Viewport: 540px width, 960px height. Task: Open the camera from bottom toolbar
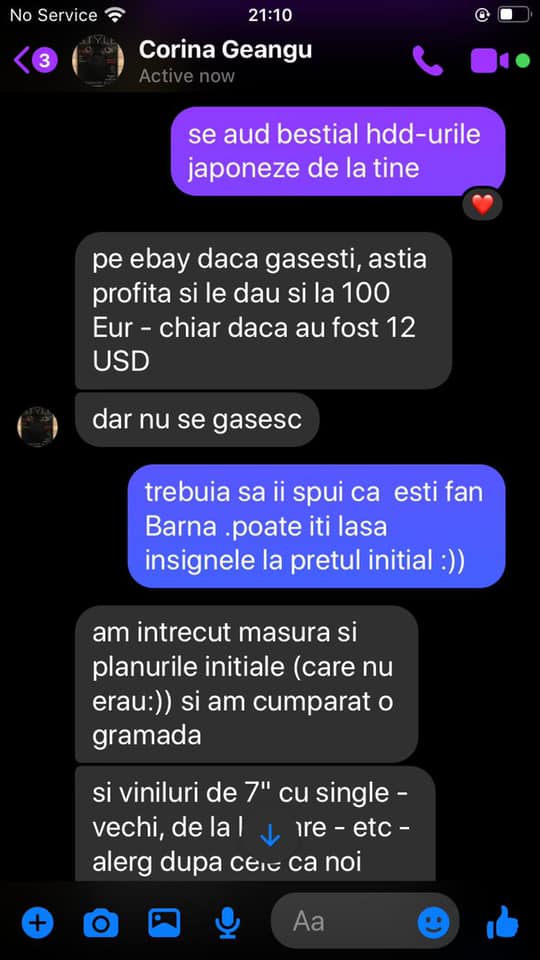coord(100,922)
